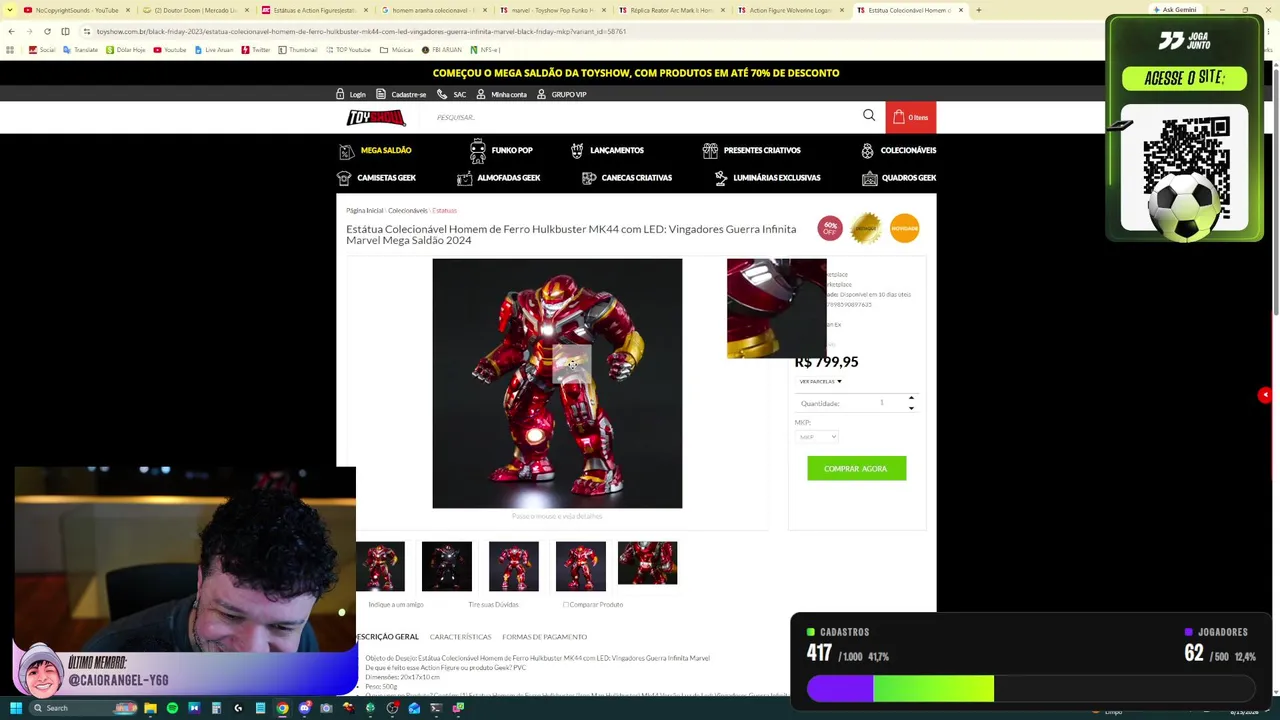Screen dimensions: 1280x720
Task: Open the Dólar Hoje bookmark
Action: [x=126, y=49]
